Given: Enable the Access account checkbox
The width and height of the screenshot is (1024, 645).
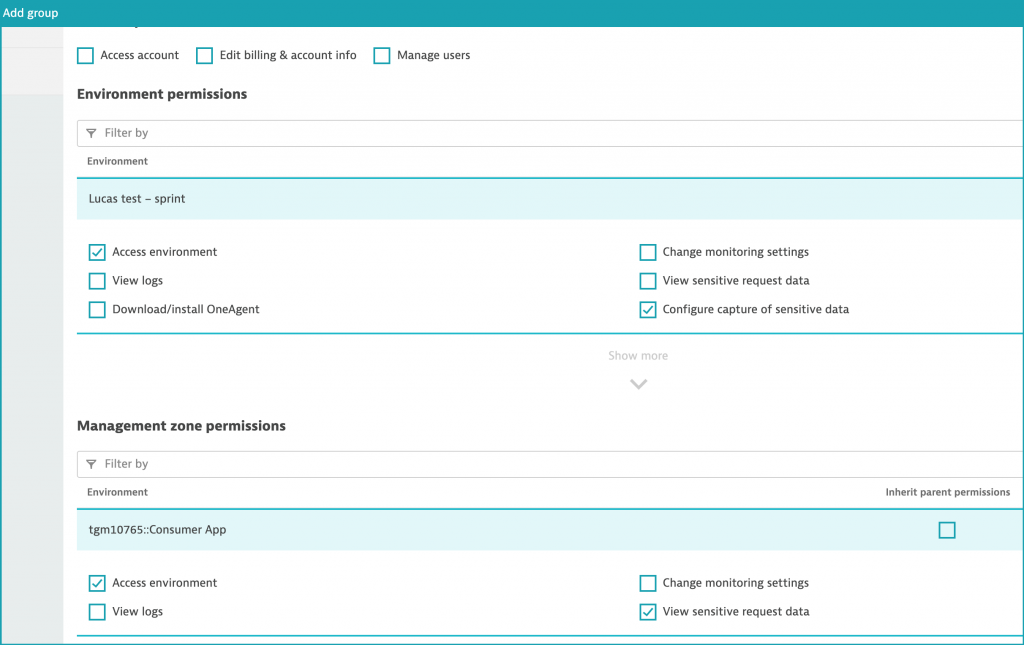Looking at the screenshot, I should (86, 55).
